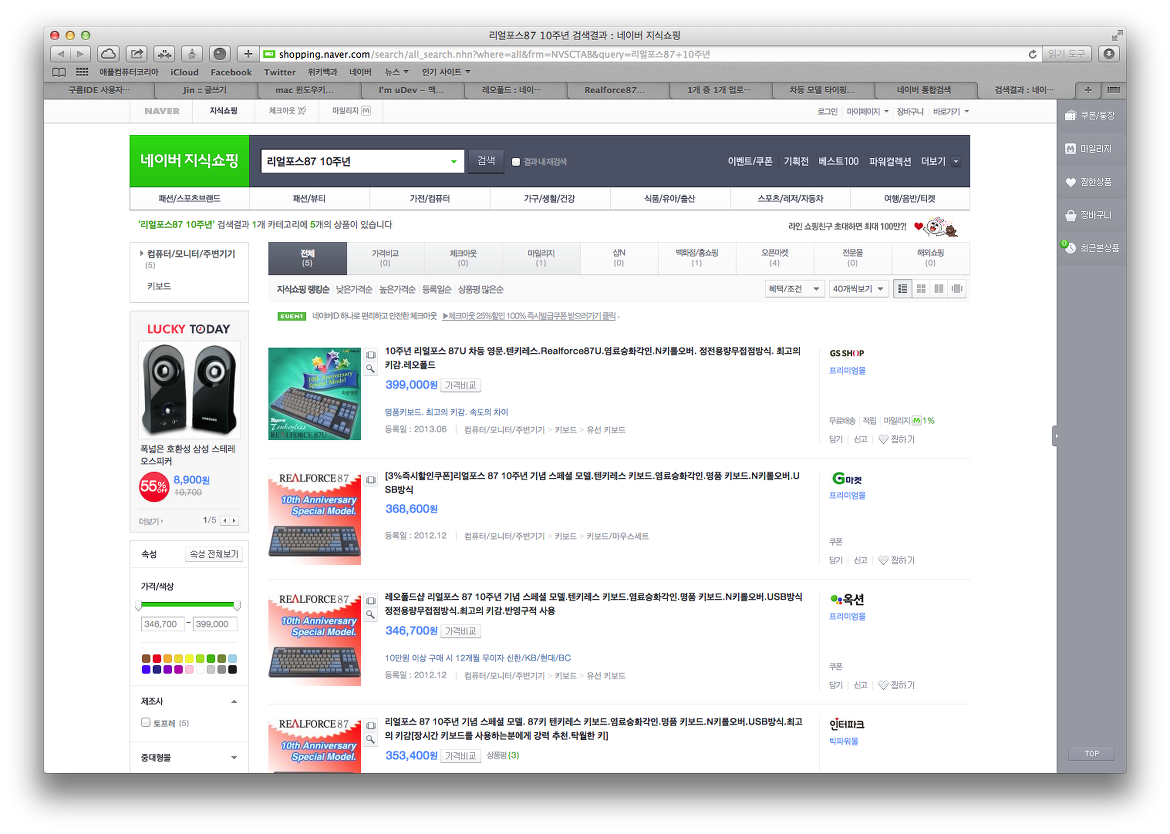This screenshot has height=834, width=1170.
Task: Select the 백화점/홈쇼핑 tab
Action: [x=697, y=258]
